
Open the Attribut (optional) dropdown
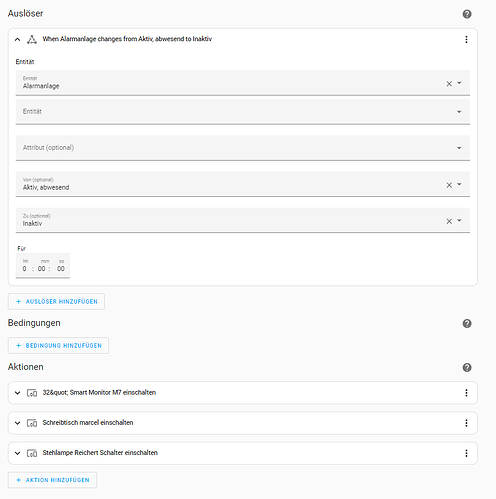[243, 148]
